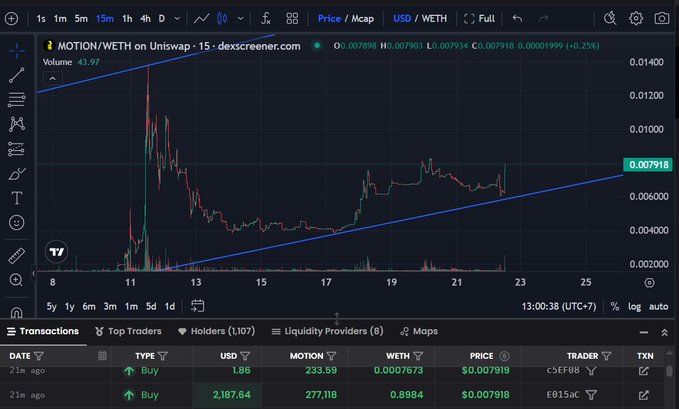Collapse the left drawing toolbar arrow
This screenshot has height=409, width=679.
(33, 274)
